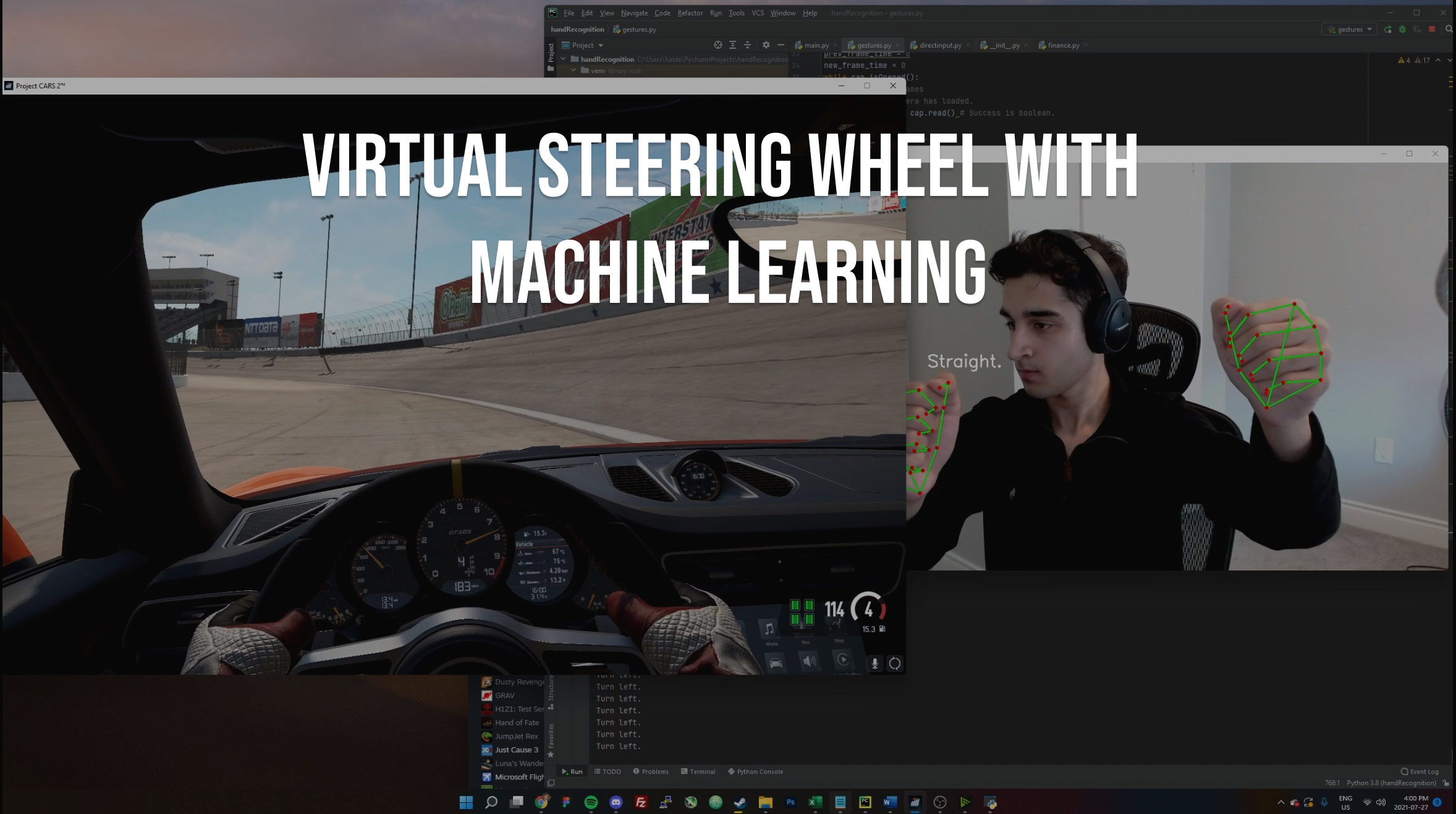Show hidden system tray icons
The height and width of the screenshot is (814, 1456).
1280,802
